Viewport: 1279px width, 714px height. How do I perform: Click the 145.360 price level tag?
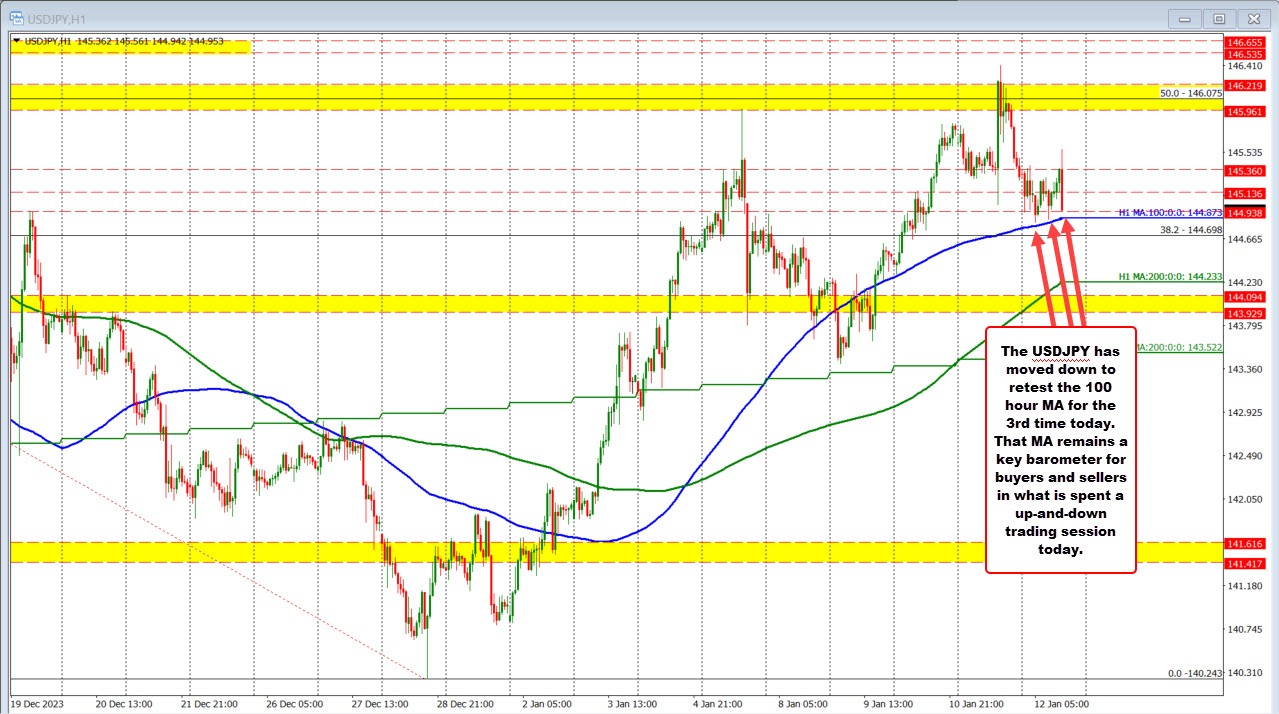[x=1248, y=172]
